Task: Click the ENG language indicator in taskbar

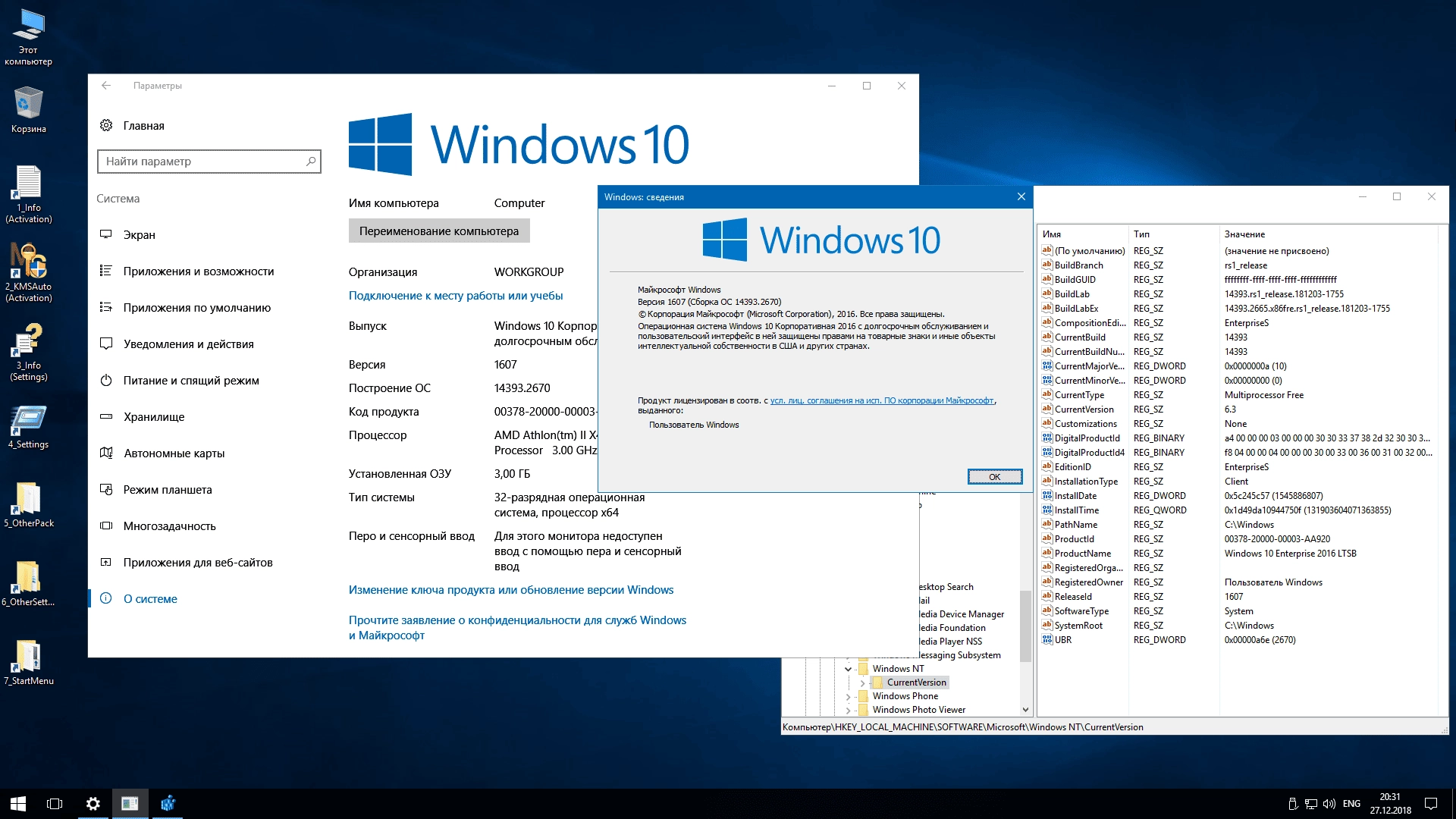Action: [x=1351, y=804]
